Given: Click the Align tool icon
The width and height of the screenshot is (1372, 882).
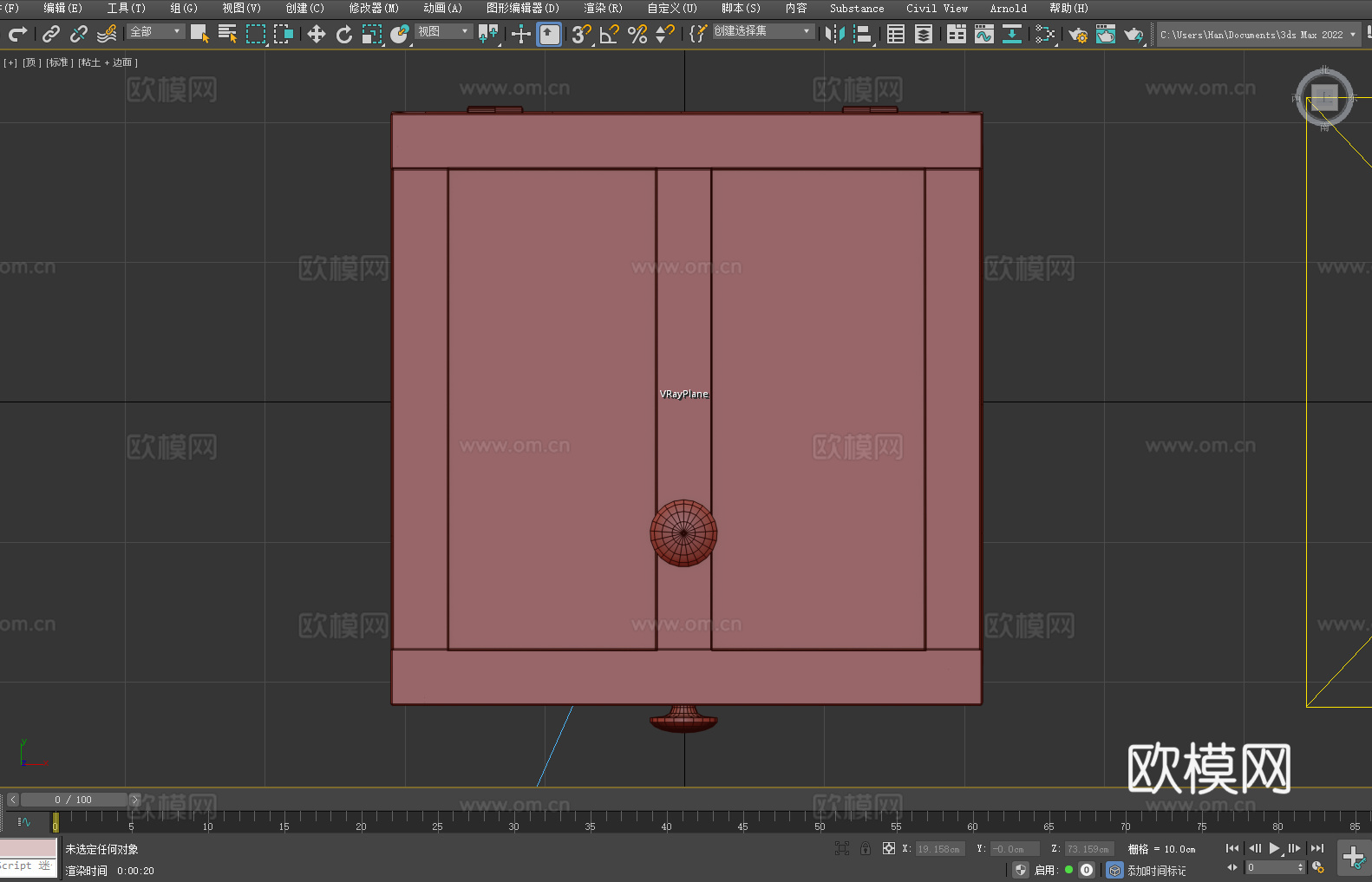Looking at the screenshot, I should tap(863, 34).
